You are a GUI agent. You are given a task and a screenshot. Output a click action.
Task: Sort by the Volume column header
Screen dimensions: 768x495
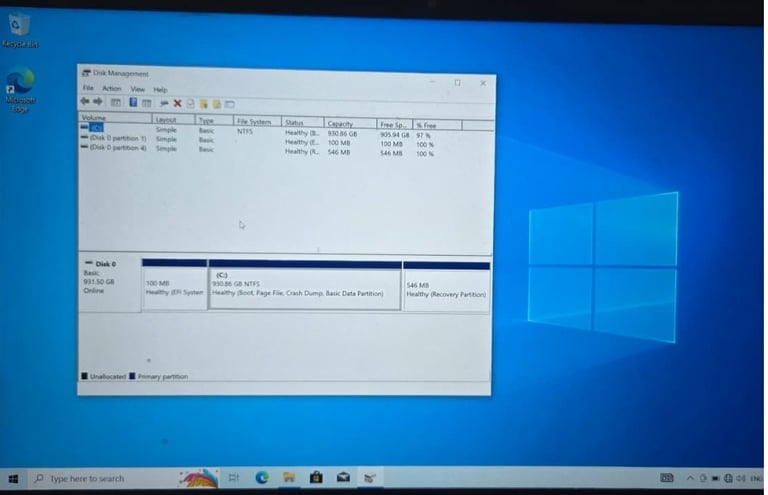point(116,118)
